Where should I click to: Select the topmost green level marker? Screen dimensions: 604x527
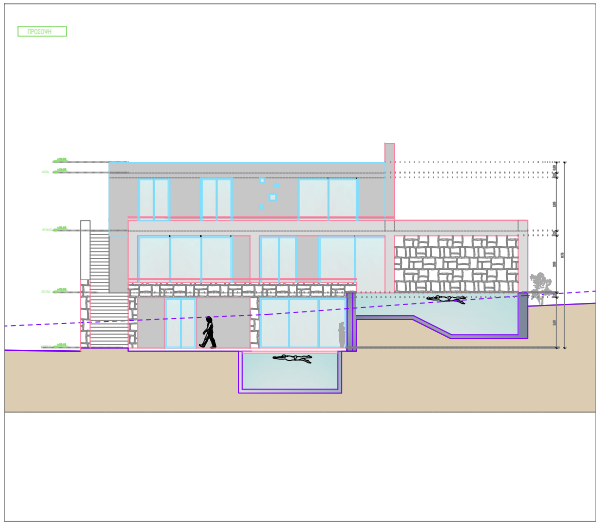(x=60, y=160)
